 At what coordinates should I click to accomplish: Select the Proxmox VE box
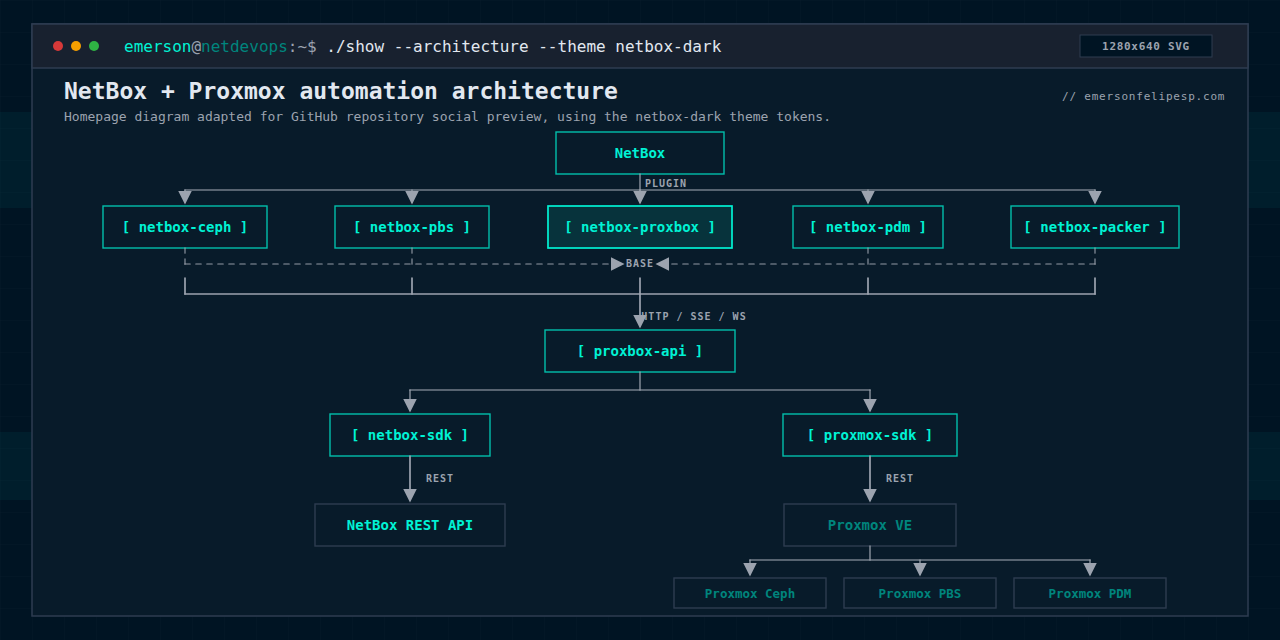tap(870, 525)
